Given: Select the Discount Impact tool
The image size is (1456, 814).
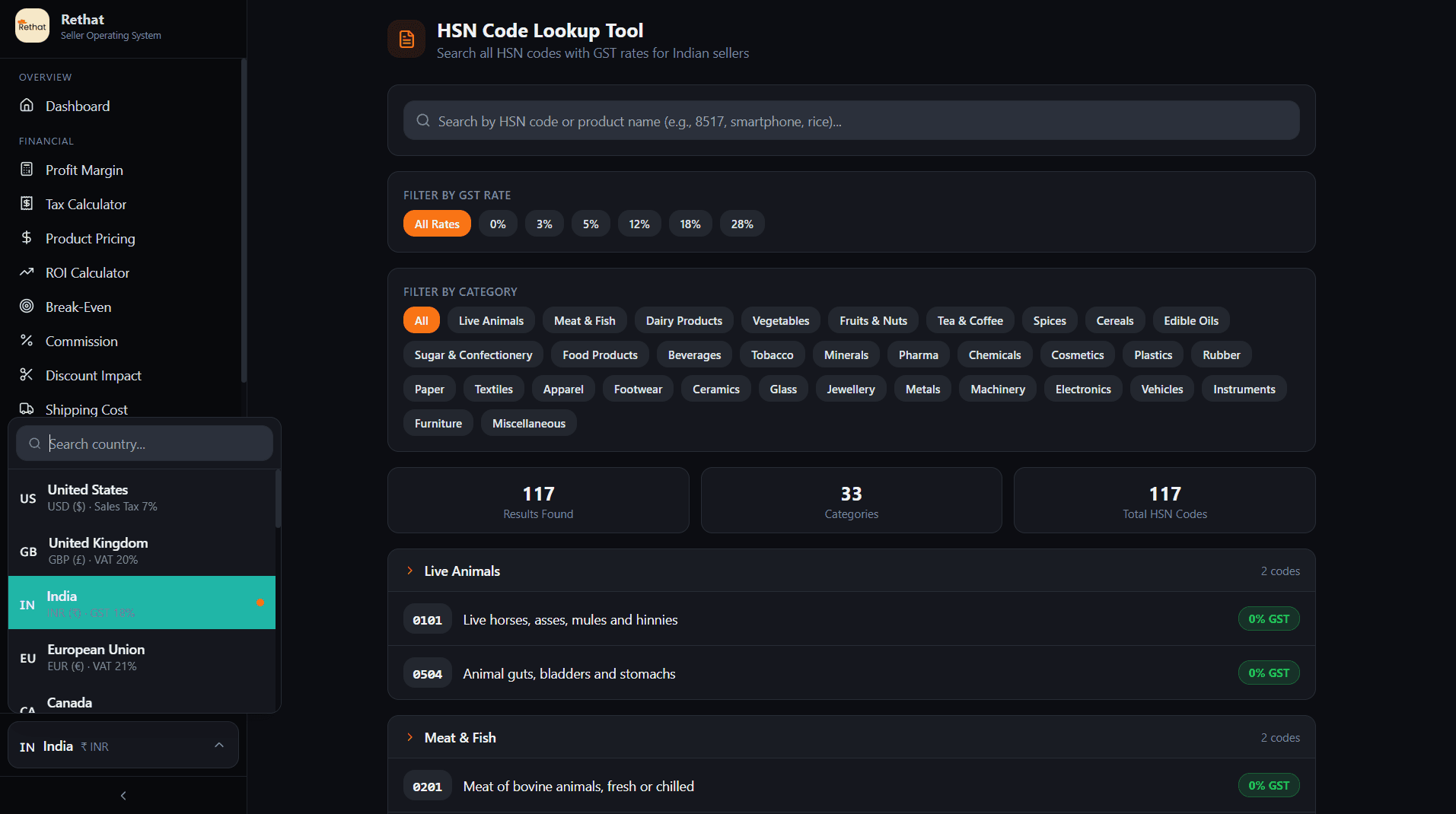Looking at the screenshot, I should (93, 375).
